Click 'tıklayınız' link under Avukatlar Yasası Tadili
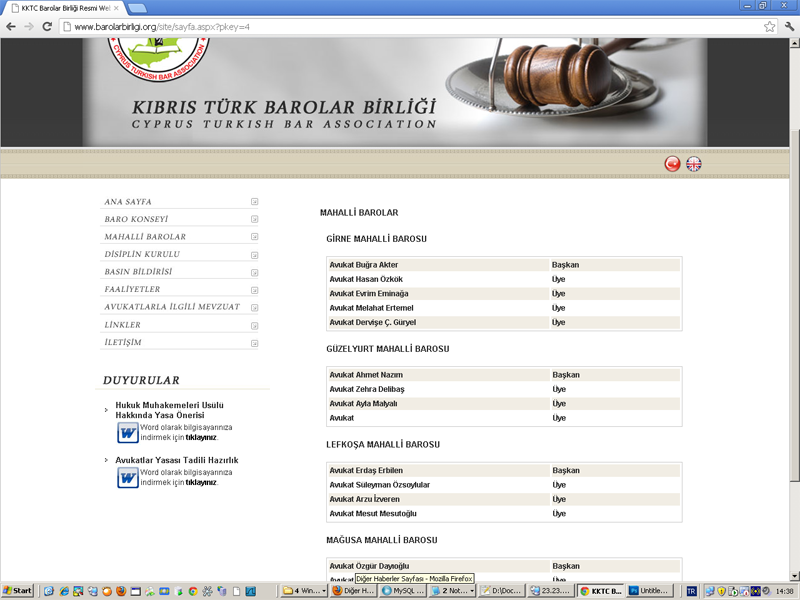The image size is (800, 600). [201, 482]
